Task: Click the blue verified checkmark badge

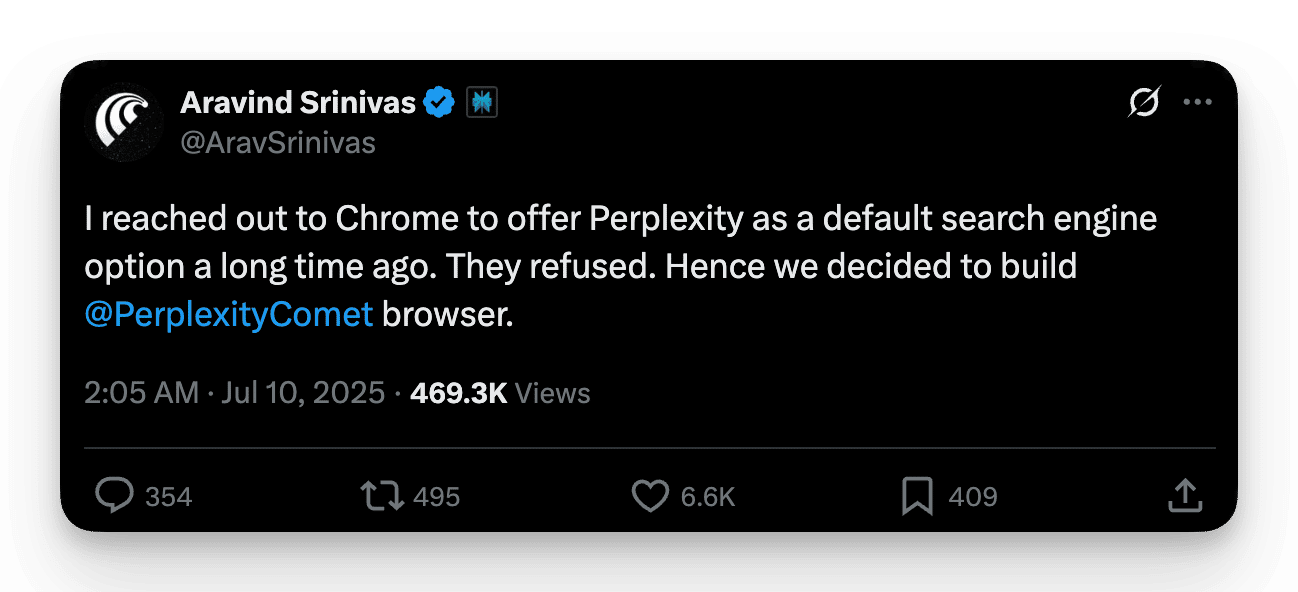Action: click(x=439, y=102)
